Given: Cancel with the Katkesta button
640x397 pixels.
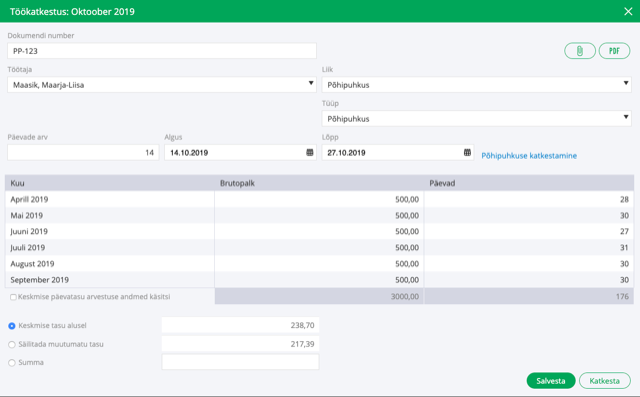Looking at the screenshot, I should click(x=604, y=381).
